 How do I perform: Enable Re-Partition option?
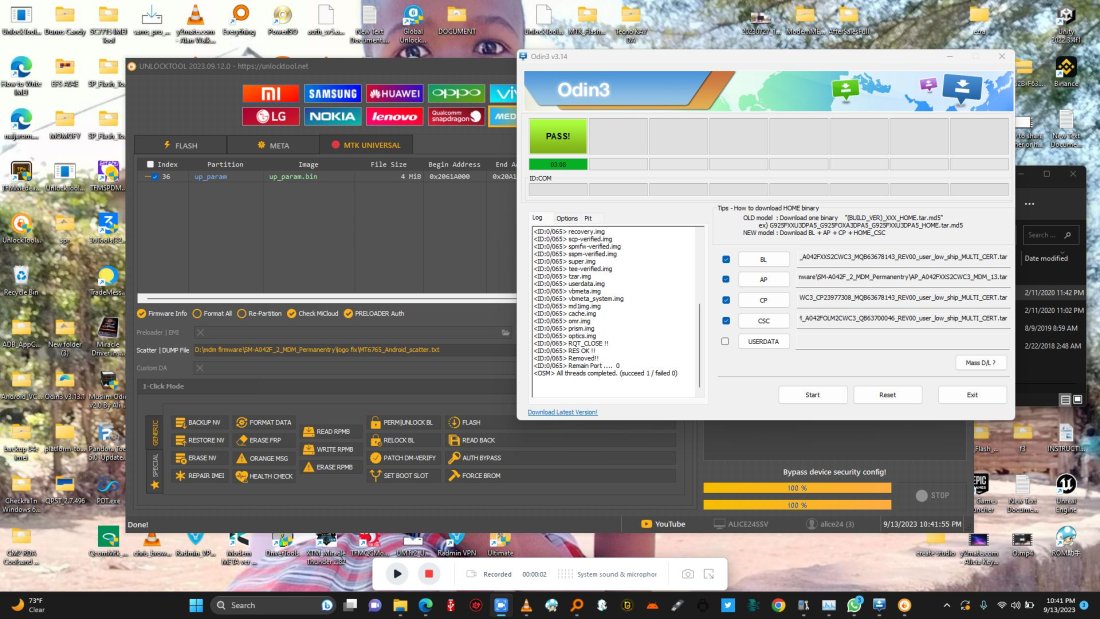(x=259, y=314)
